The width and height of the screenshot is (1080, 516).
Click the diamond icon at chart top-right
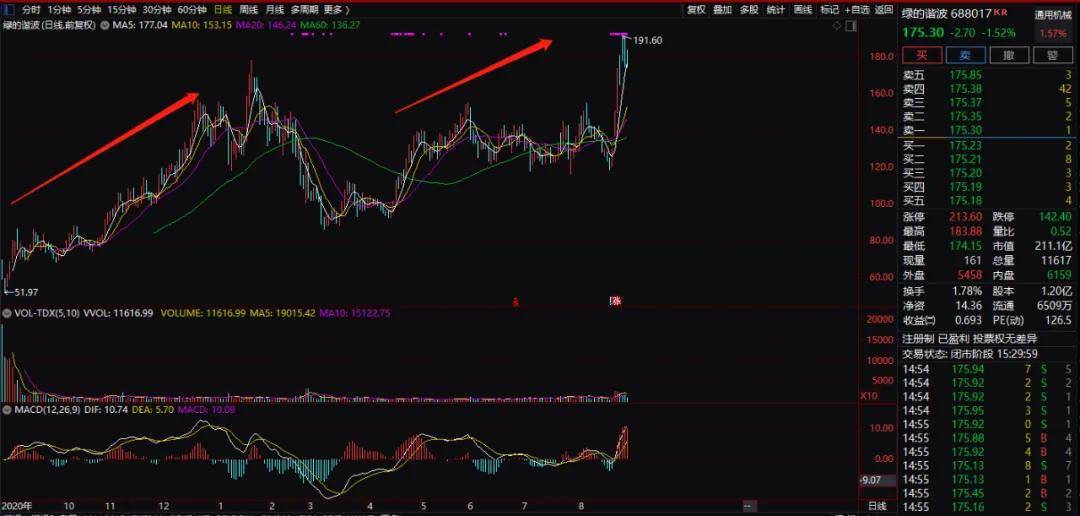837,25
